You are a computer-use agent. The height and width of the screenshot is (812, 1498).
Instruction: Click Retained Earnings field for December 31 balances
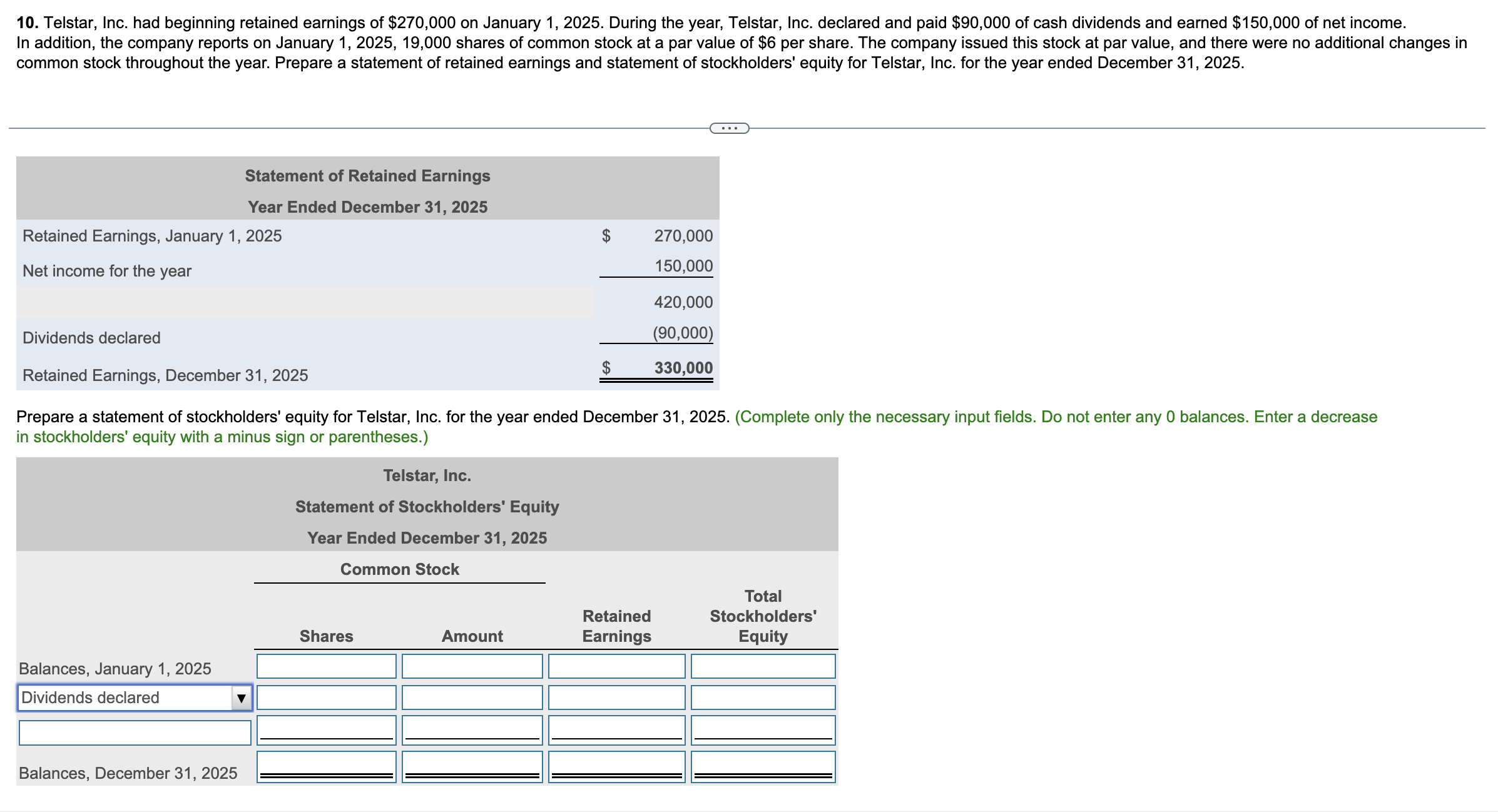[616, 766]
